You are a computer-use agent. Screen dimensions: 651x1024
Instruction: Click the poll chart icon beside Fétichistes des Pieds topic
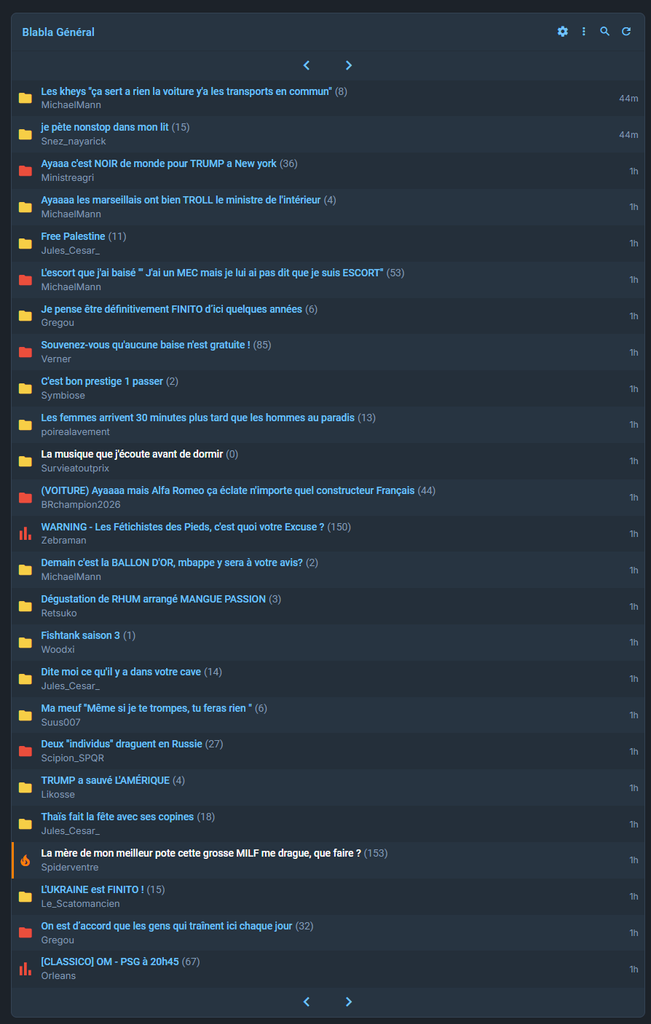coord(25,534)
